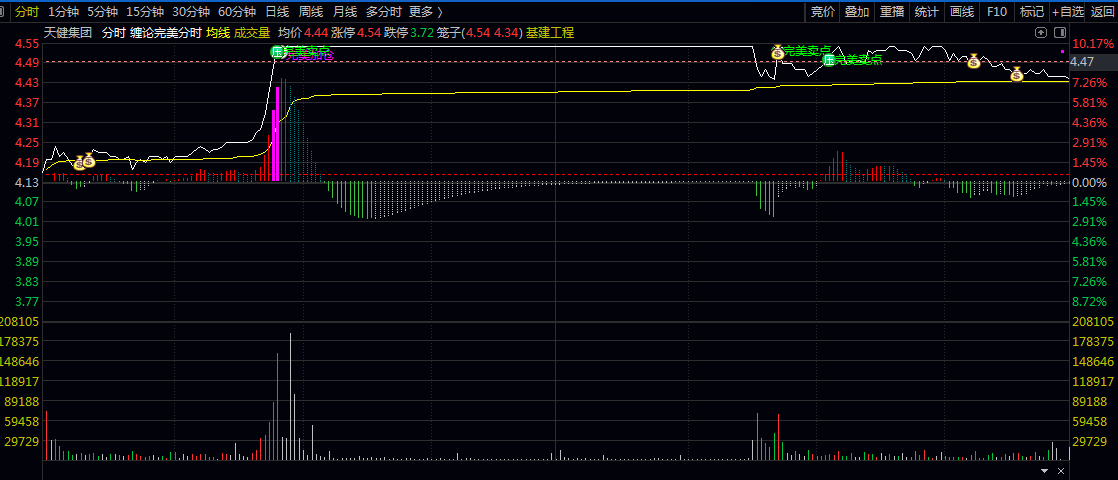Click the money bag markers at the morning open near 4.19
Screen dimensions: 1118x480
point(85,161)
